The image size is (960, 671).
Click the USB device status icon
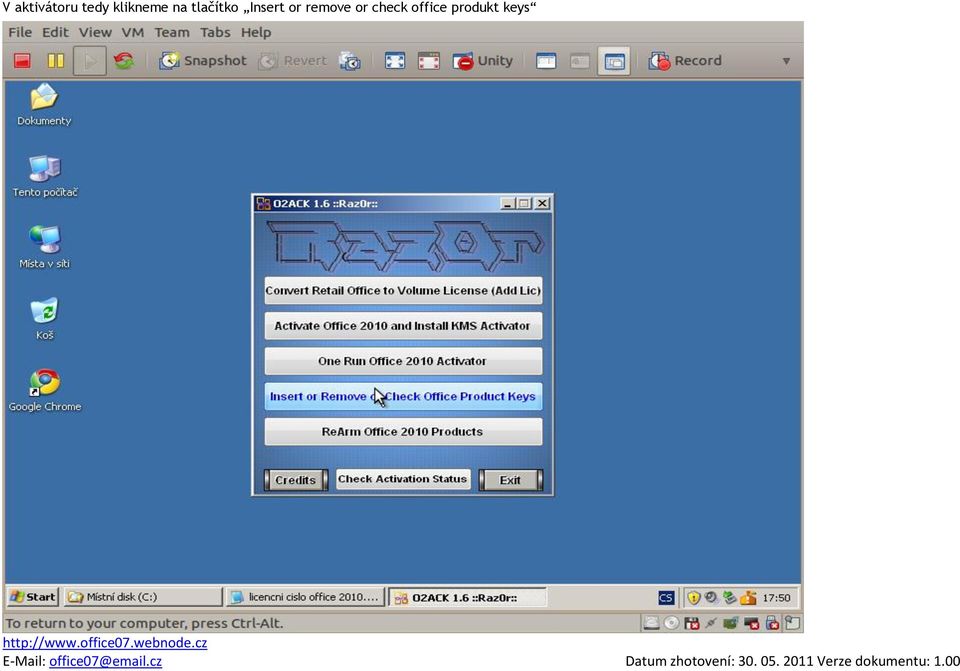click(773, 623)
